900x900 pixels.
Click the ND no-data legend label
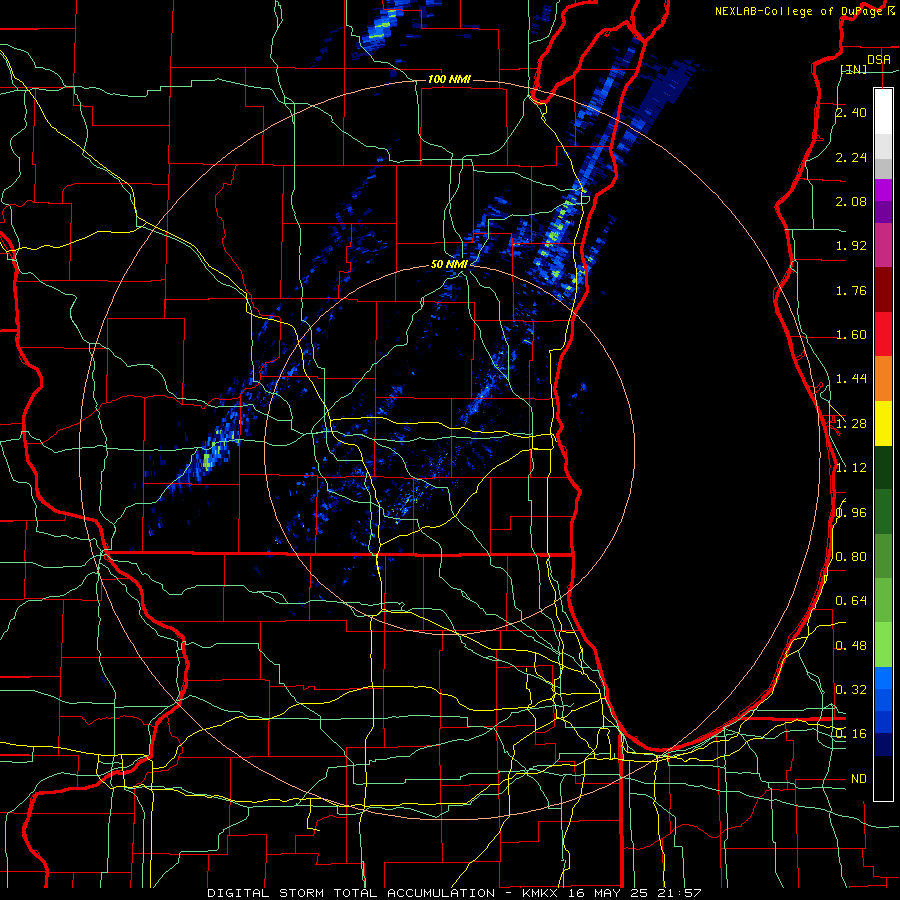point(859,779)
